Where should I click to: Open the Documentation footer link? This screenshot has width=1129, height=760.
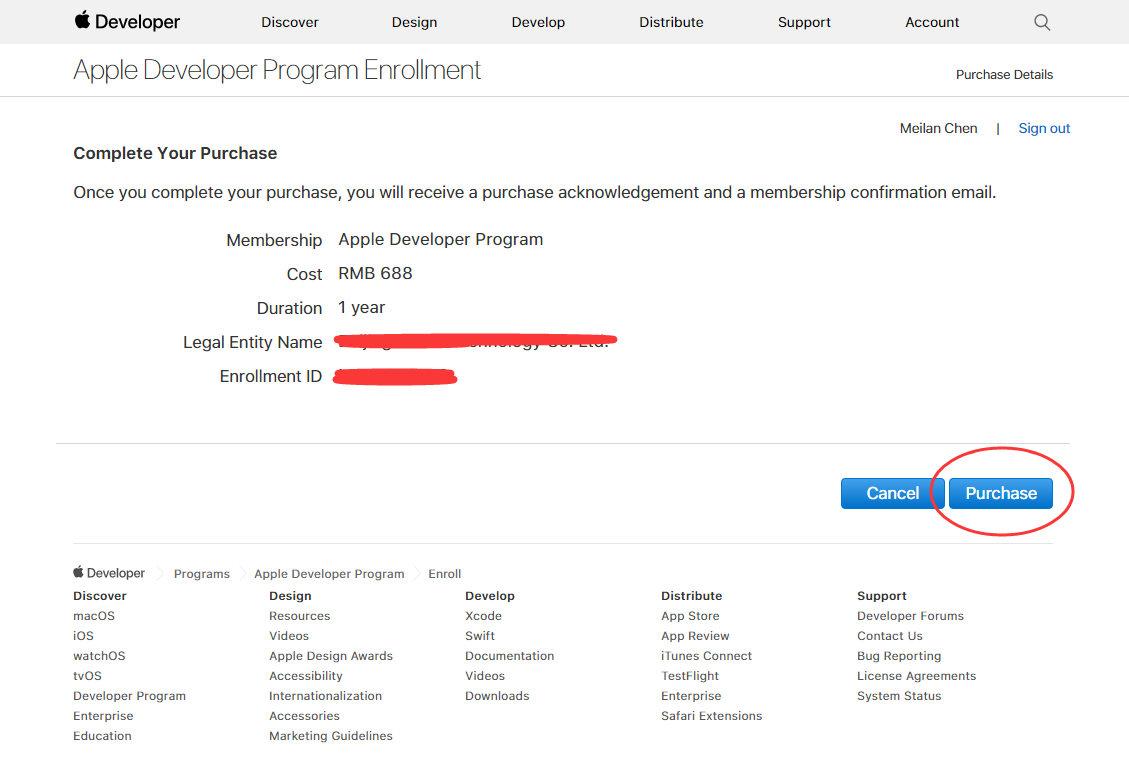pos(510,656)
